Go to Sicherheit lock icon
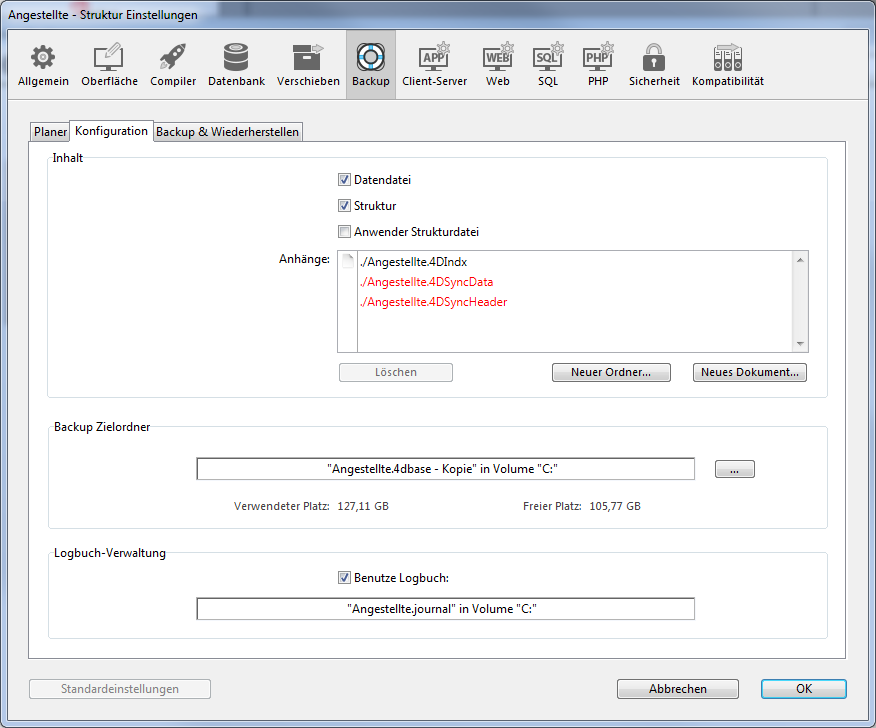 [654, 65]
